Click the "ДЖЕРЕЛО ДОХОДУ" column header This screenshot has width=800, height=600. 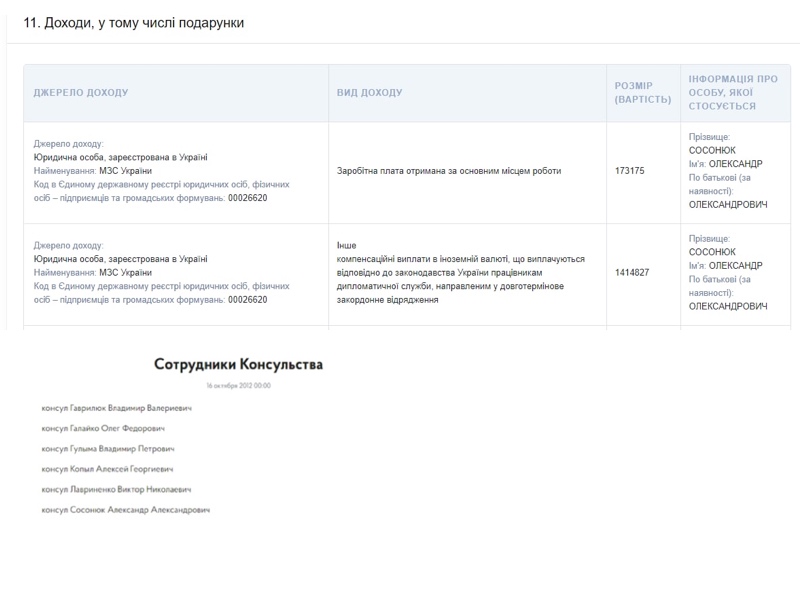(x=81, y=93)
